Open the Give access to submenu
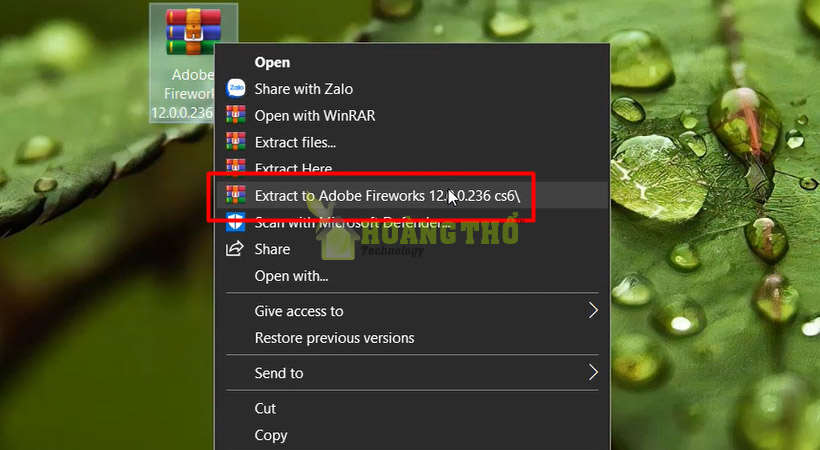Screen dimensions: 820x450 (412, 311)
